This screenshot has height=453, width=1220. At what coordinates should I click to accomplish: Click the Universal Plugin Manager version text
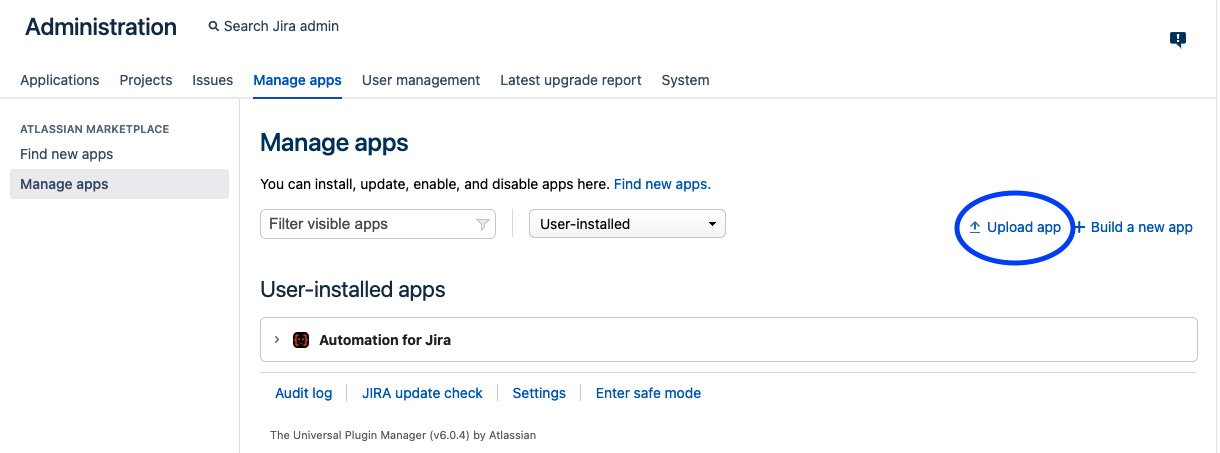pos(404,436)
